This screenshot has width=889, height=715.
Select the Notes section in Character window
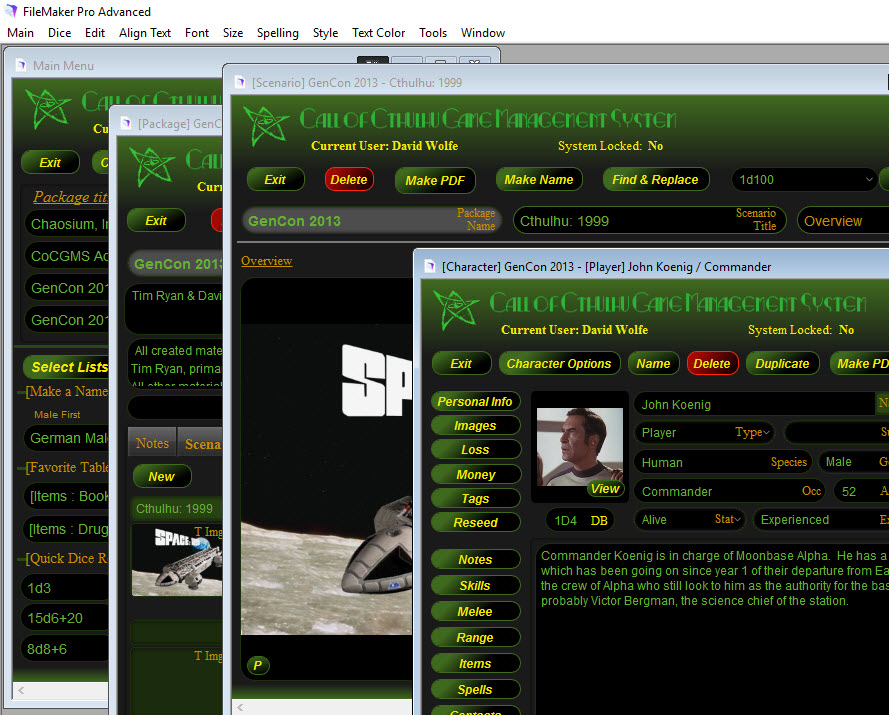475,559
